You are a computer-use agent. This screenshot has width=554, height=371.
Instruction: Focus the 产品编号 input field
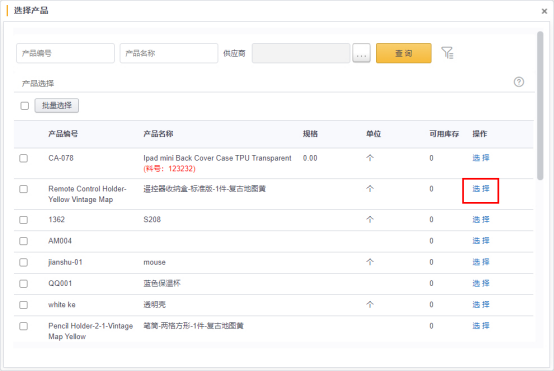click(65, 53)
